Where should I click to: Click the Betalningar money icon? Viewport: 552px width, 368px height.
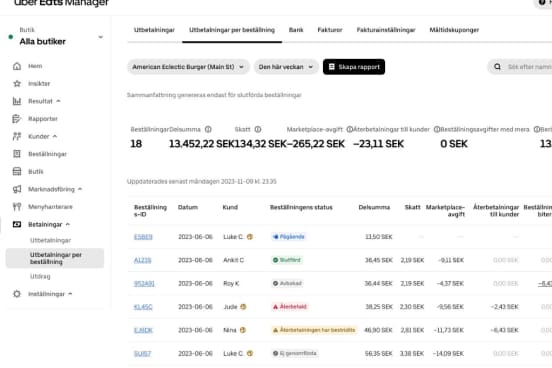tap(17, 224)
